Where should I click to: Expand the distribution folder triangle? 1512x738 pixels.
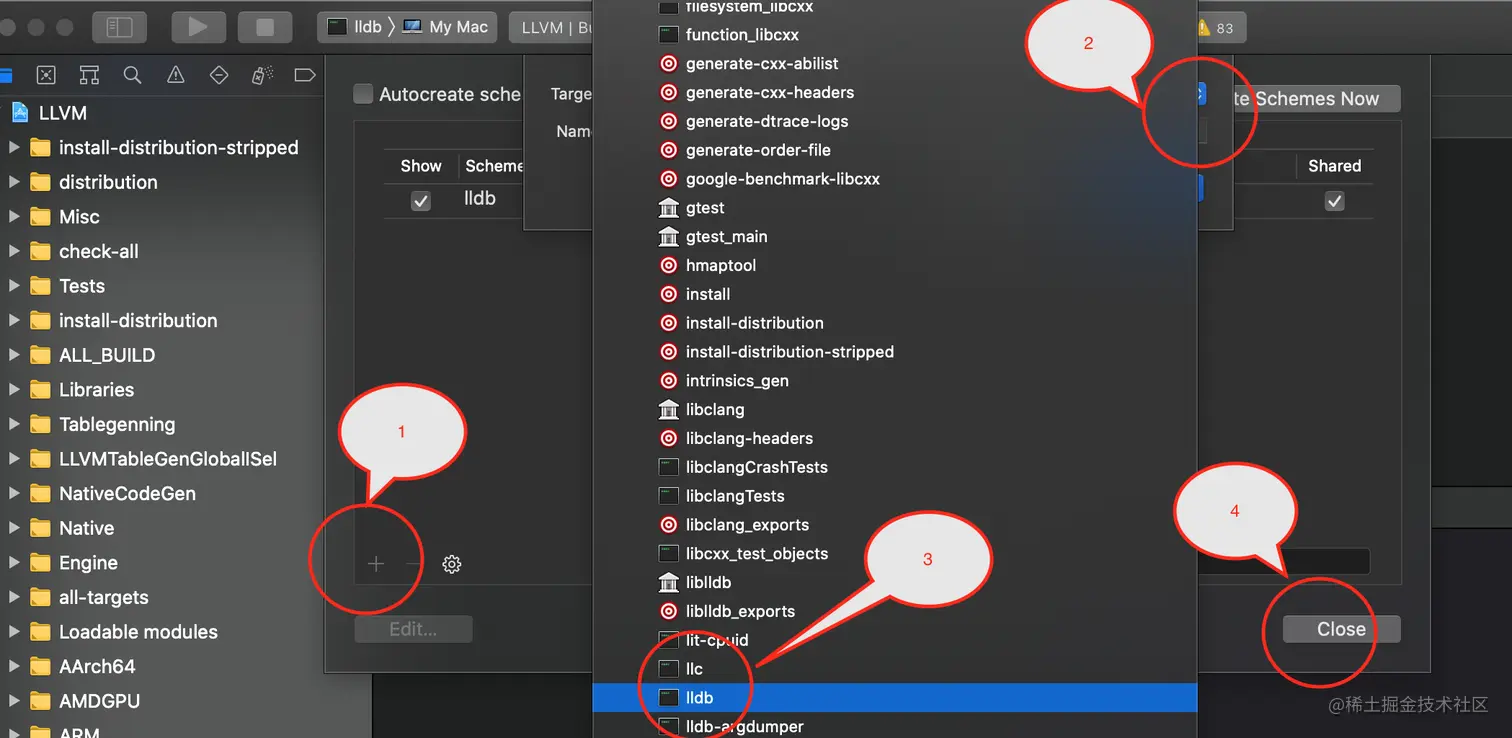point(14,182)
